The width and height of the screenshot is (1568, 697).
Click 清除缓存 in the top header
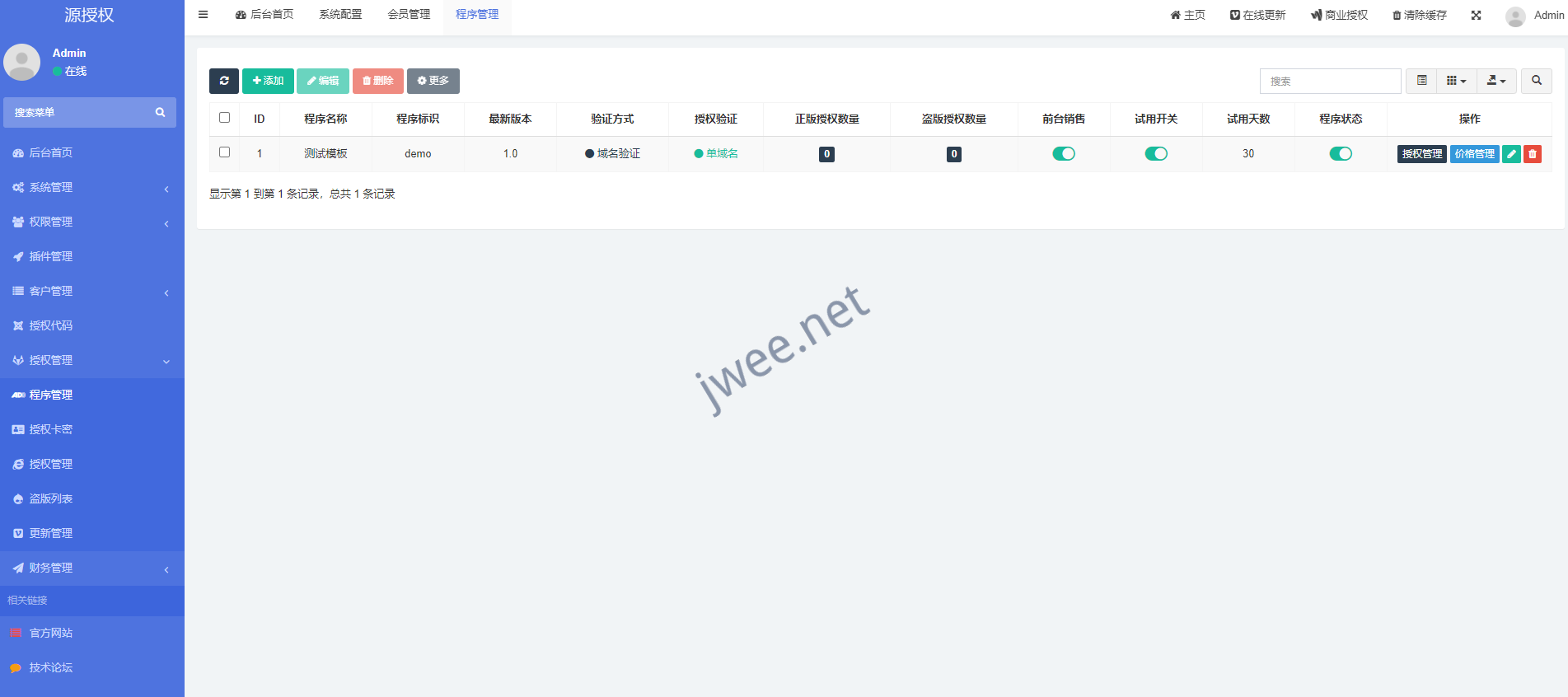tap(1420, 15)
